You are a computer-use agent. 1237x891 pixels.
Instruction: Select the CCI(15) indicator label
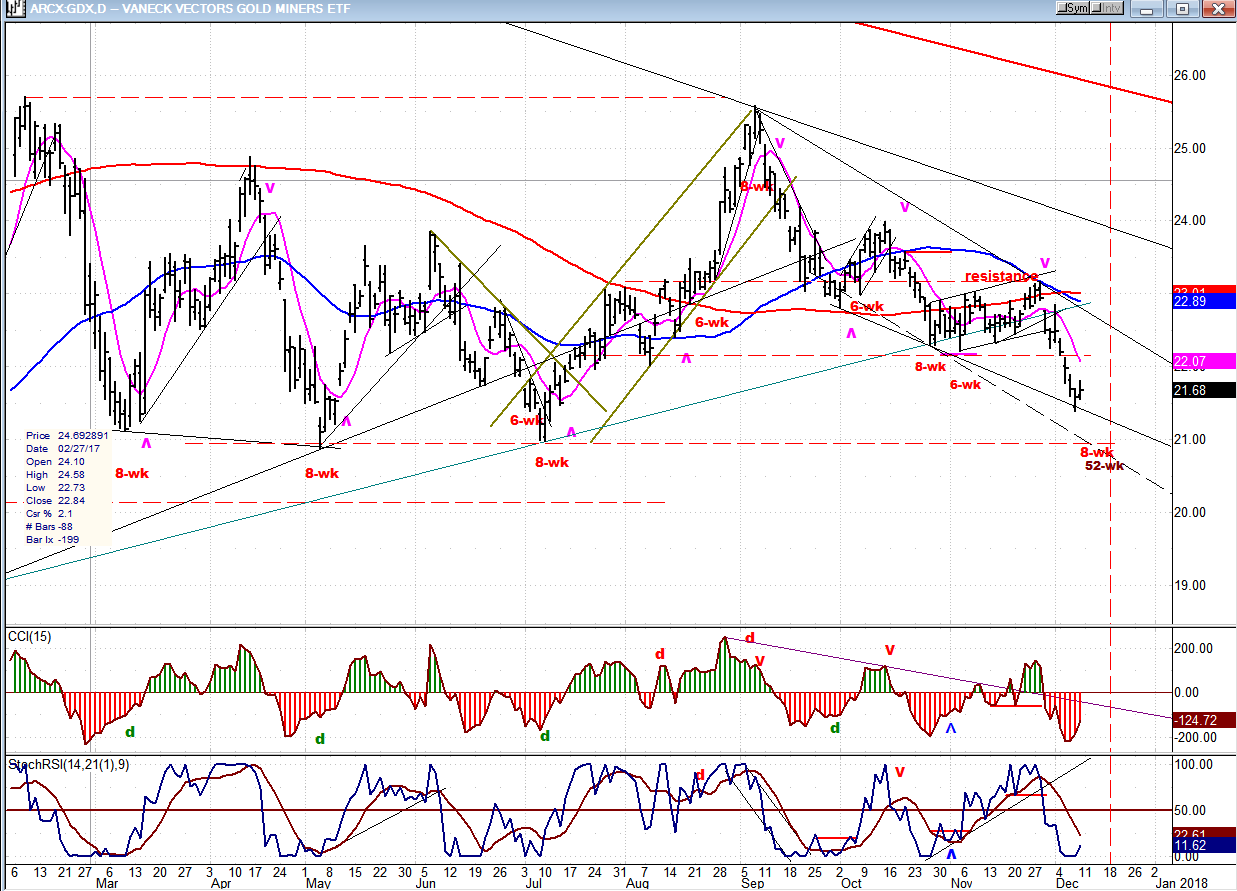click(x=27, y=637)
